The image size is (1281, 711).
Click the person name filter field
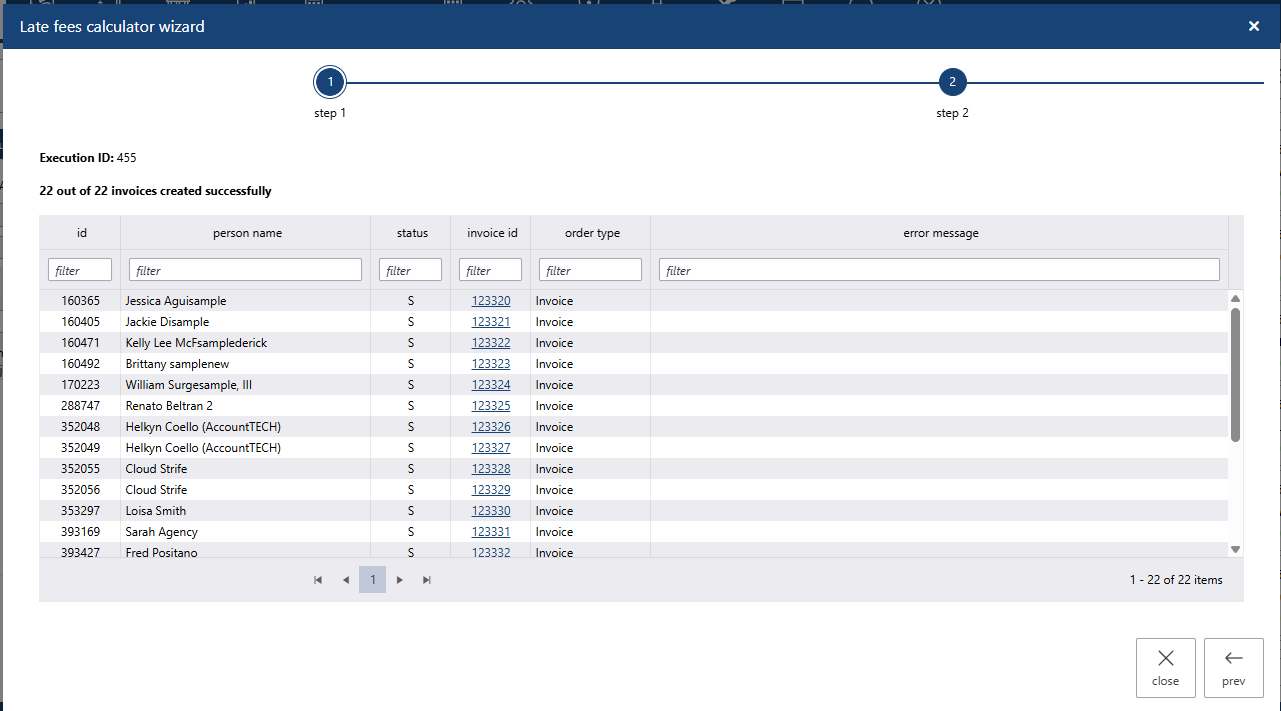click(x=245, y=270)
